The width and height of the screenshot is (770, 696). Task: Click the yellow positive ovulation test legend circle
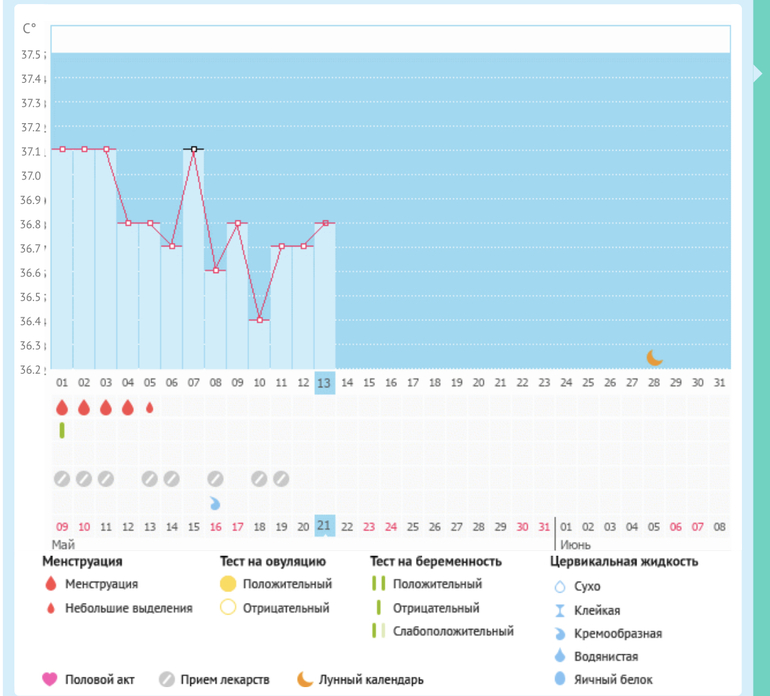click(x=228, y=584)
